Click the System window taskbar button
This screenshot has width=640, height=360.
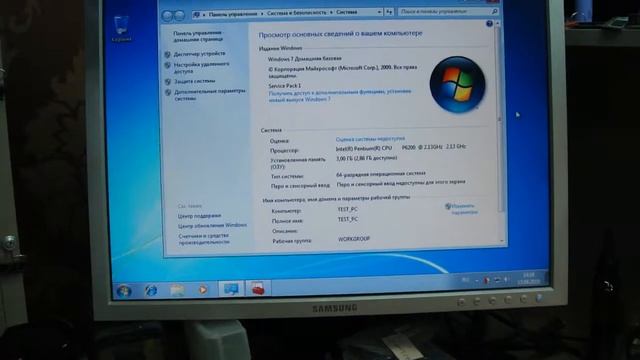pyautogui.click(x=231, y=289)
